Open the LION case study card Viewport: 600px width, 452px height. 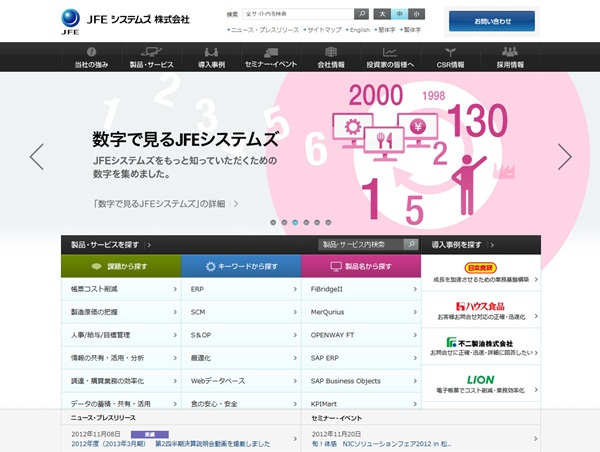tap(481, 383)
